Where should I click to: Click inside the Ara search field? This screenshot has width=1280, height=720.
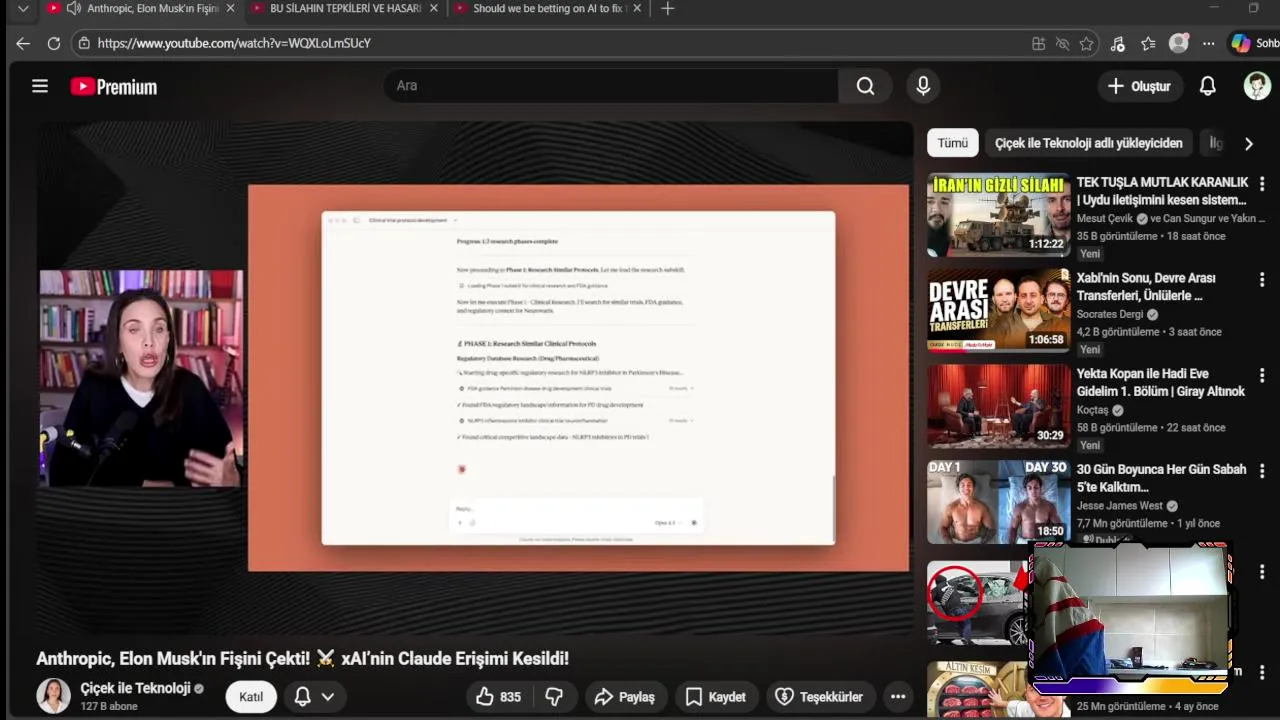(x=610, y=86)
